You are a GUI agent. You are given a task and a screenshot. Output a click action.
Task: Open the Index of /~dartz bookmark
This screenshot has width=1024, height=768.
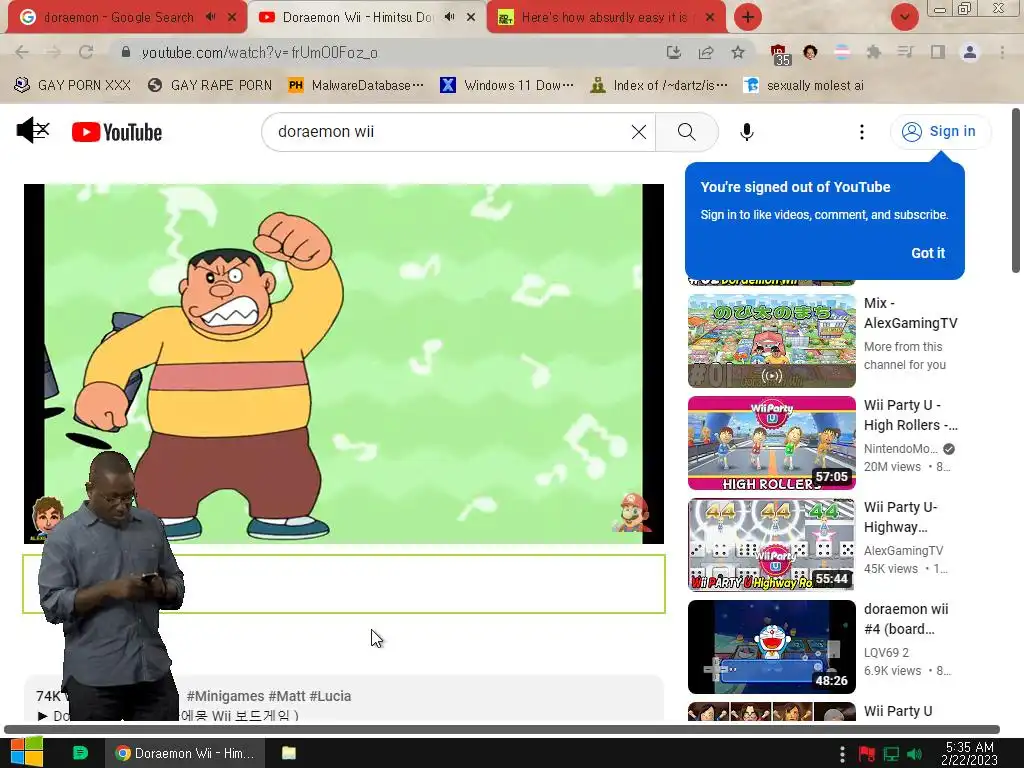click(x=660, y=85)
